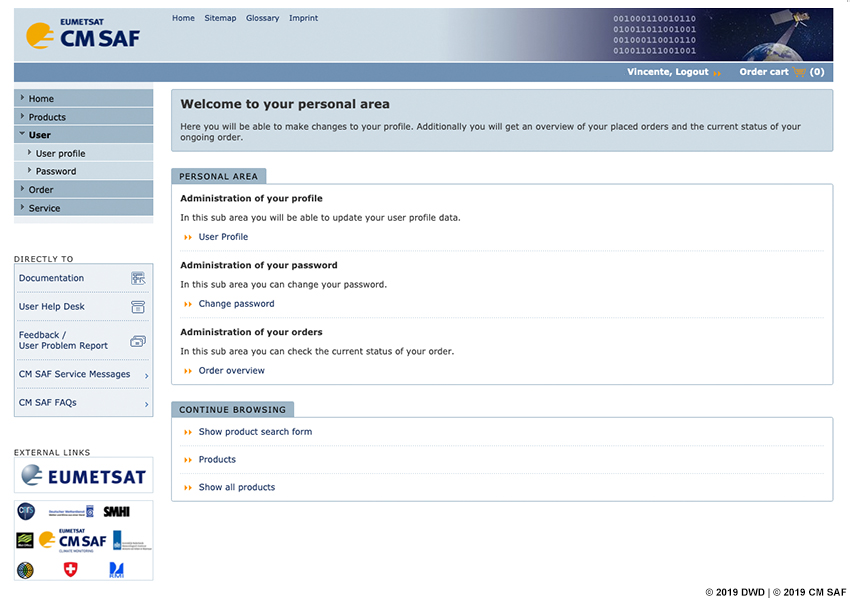Log out via Vincente, Logout link
Screen dimensions: 850x600
(668, 72)
